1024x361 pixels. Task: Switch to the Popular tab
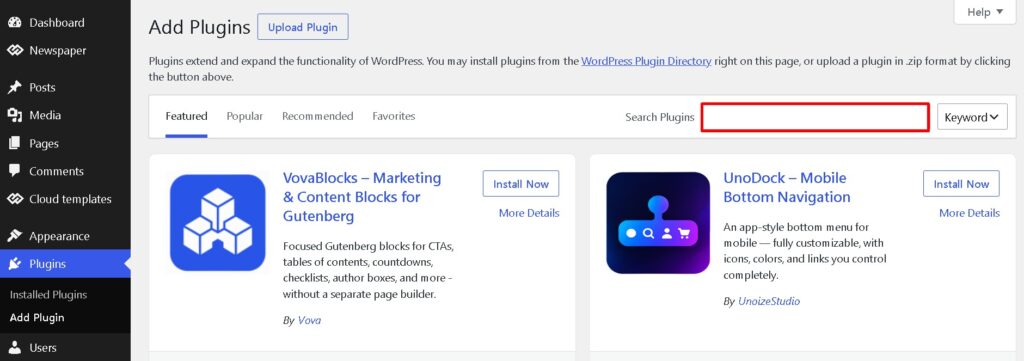[x=245, y=116]
